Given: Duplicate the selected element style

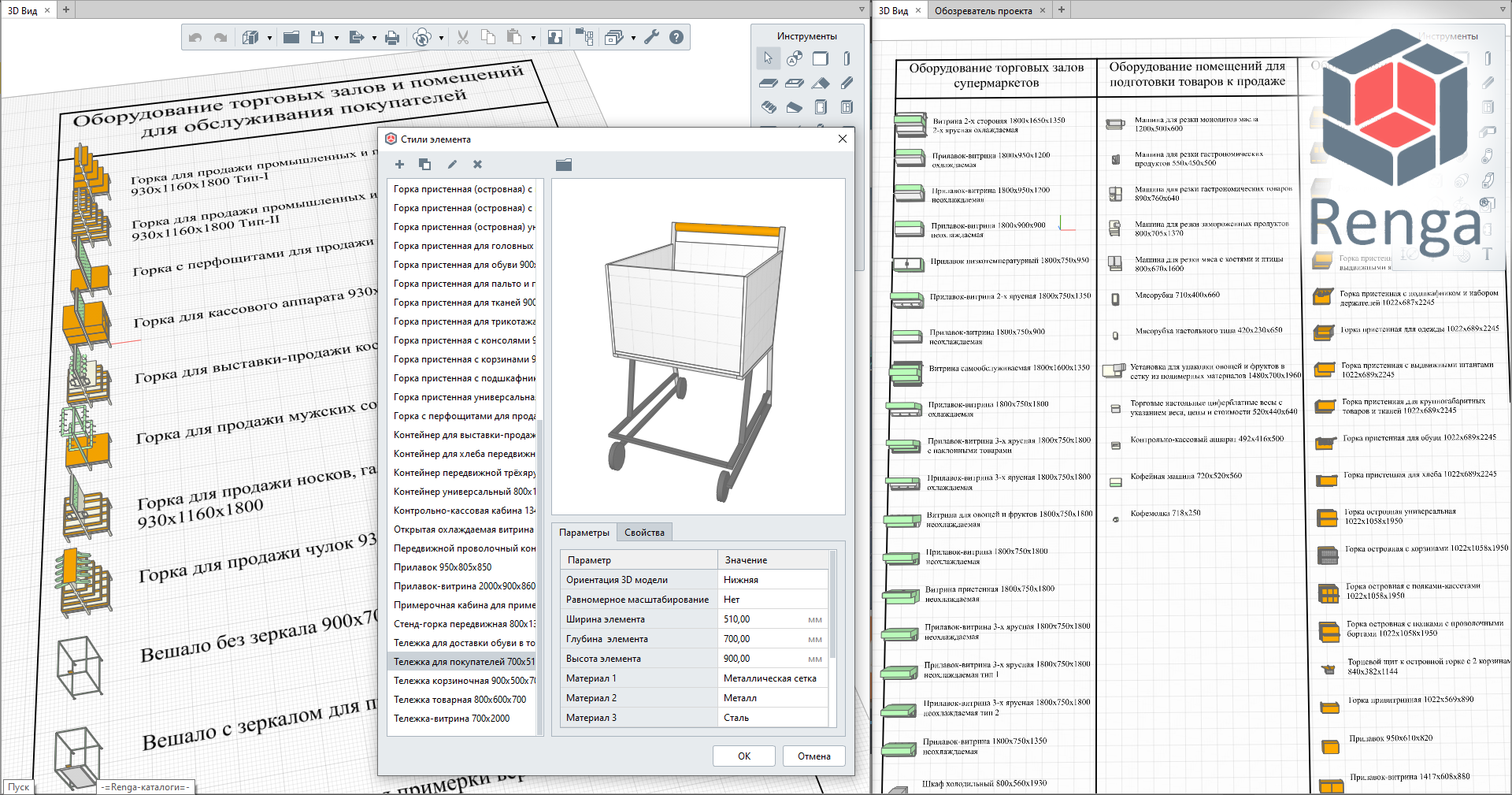Looking at the screenshot, I should coord(424,164).
